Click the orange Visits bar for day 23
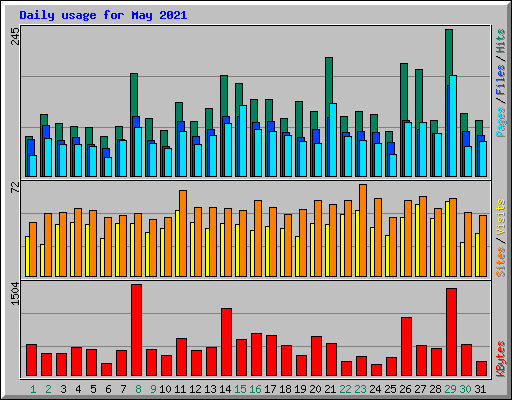The image size is (512, 400). tap(363, 230)
